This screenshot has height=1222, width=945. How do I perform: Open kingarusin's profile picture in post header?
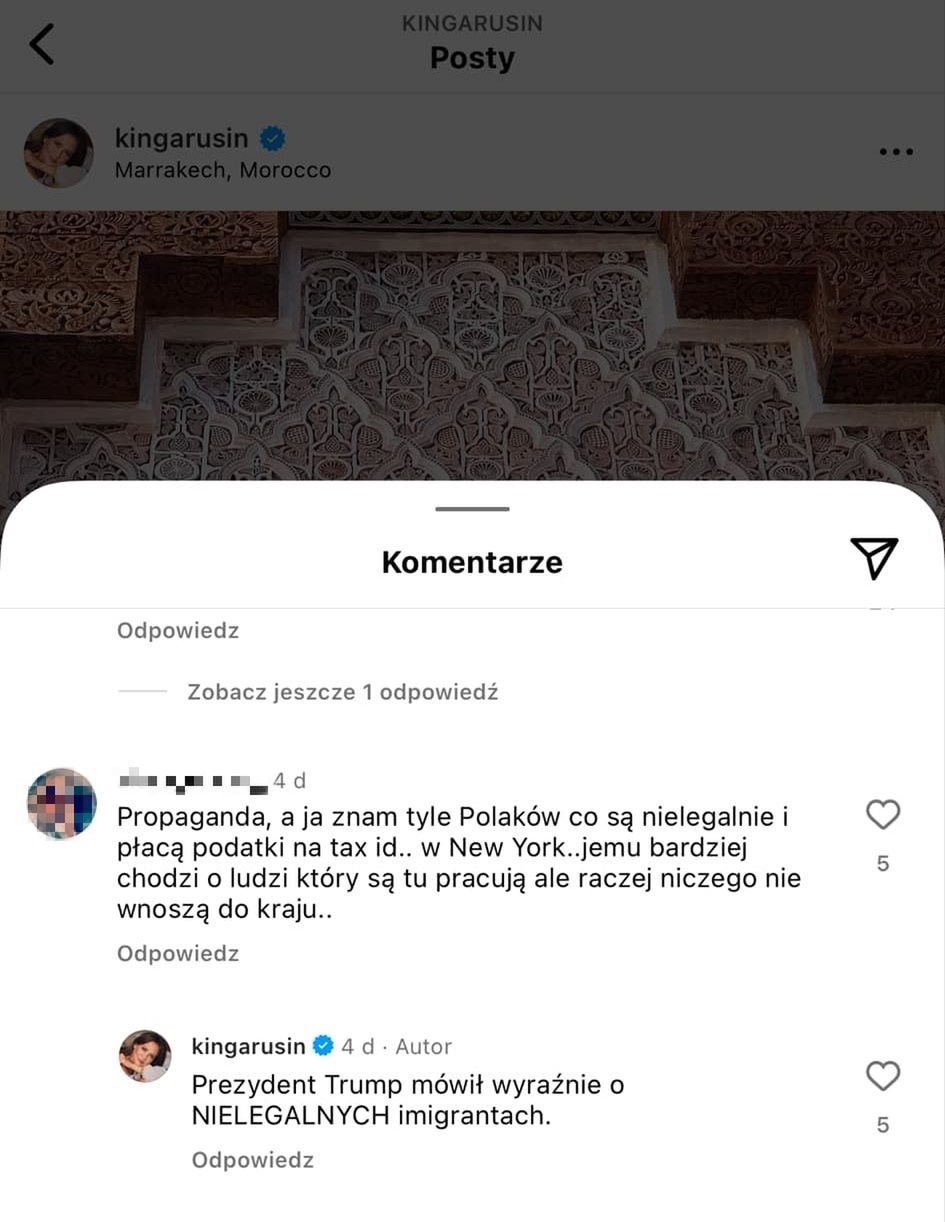(58, 153)
